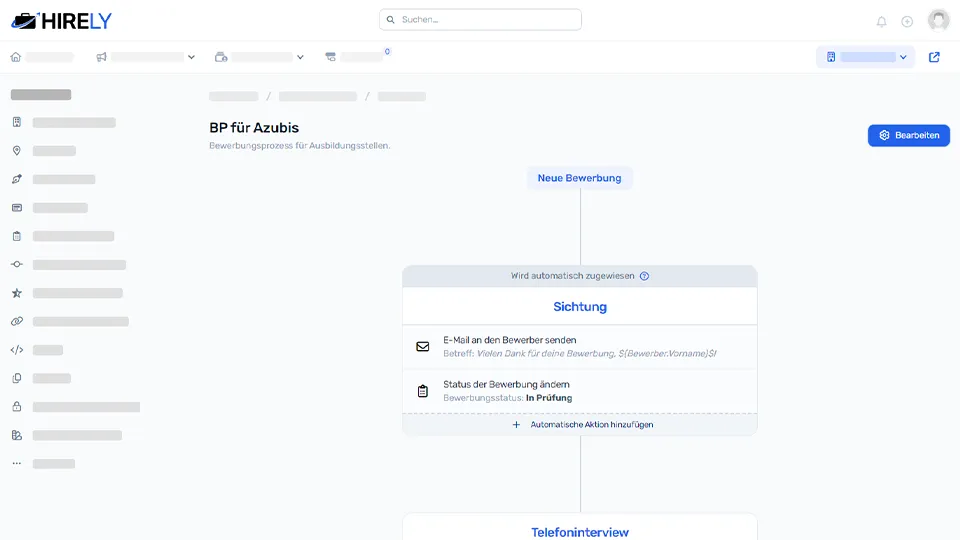The height and width of the screenshot is (540, 960).
Task: Click the lock icon in sidebar
Action: [x=17, y=407]
